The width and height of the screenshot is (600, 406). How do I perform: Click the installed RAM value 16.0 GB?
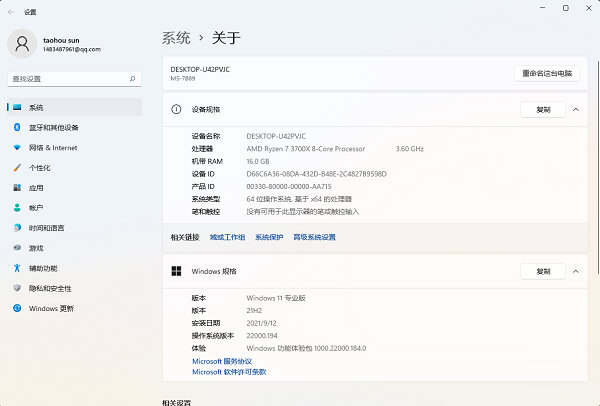click(x=258, y=161)
